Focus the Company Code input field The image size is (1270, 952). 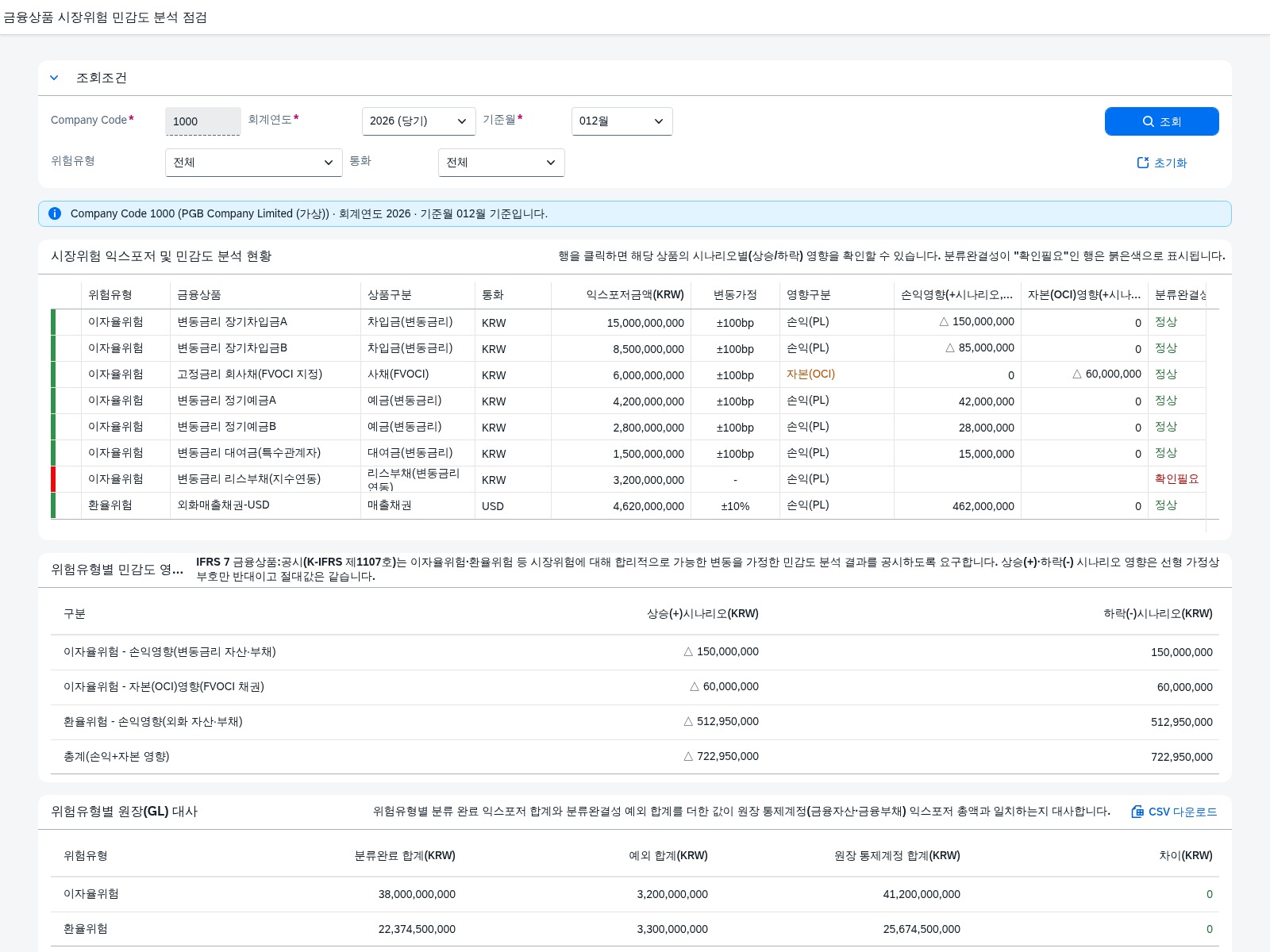[203, 121]
